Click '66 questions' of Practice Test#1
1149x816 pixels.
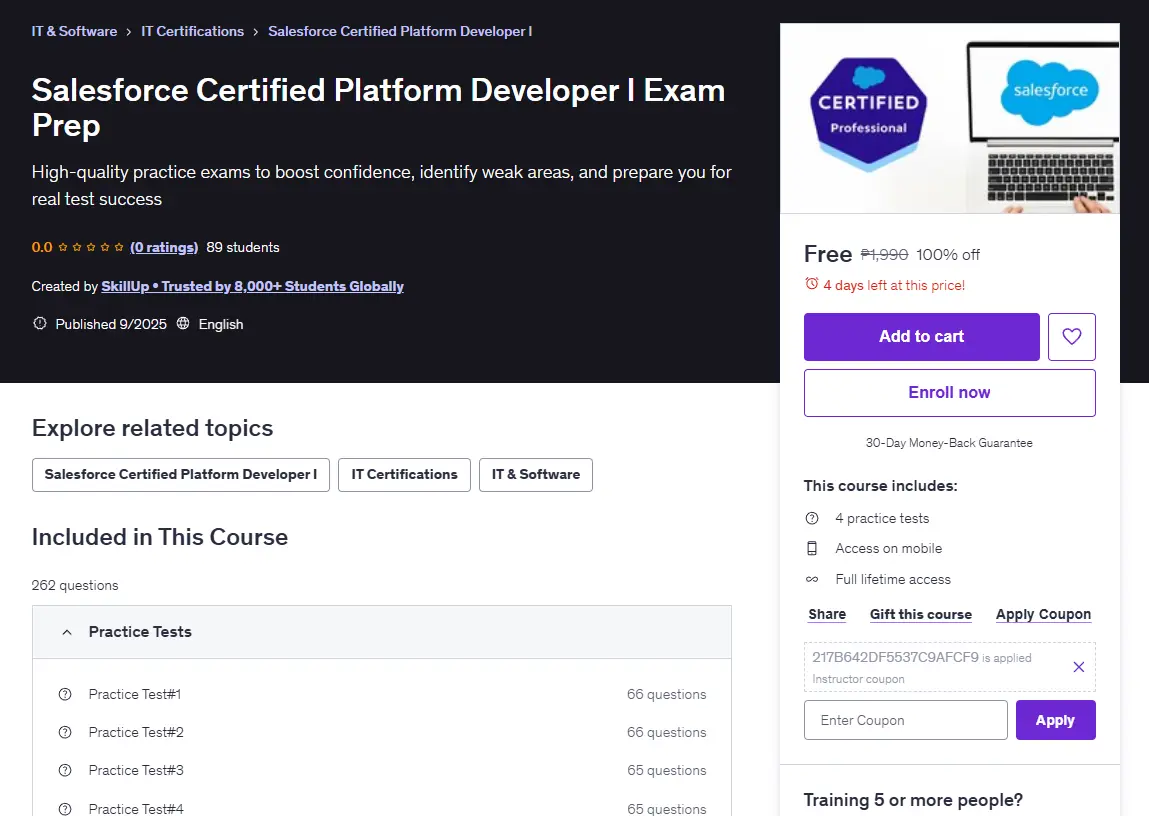[666, 694]
